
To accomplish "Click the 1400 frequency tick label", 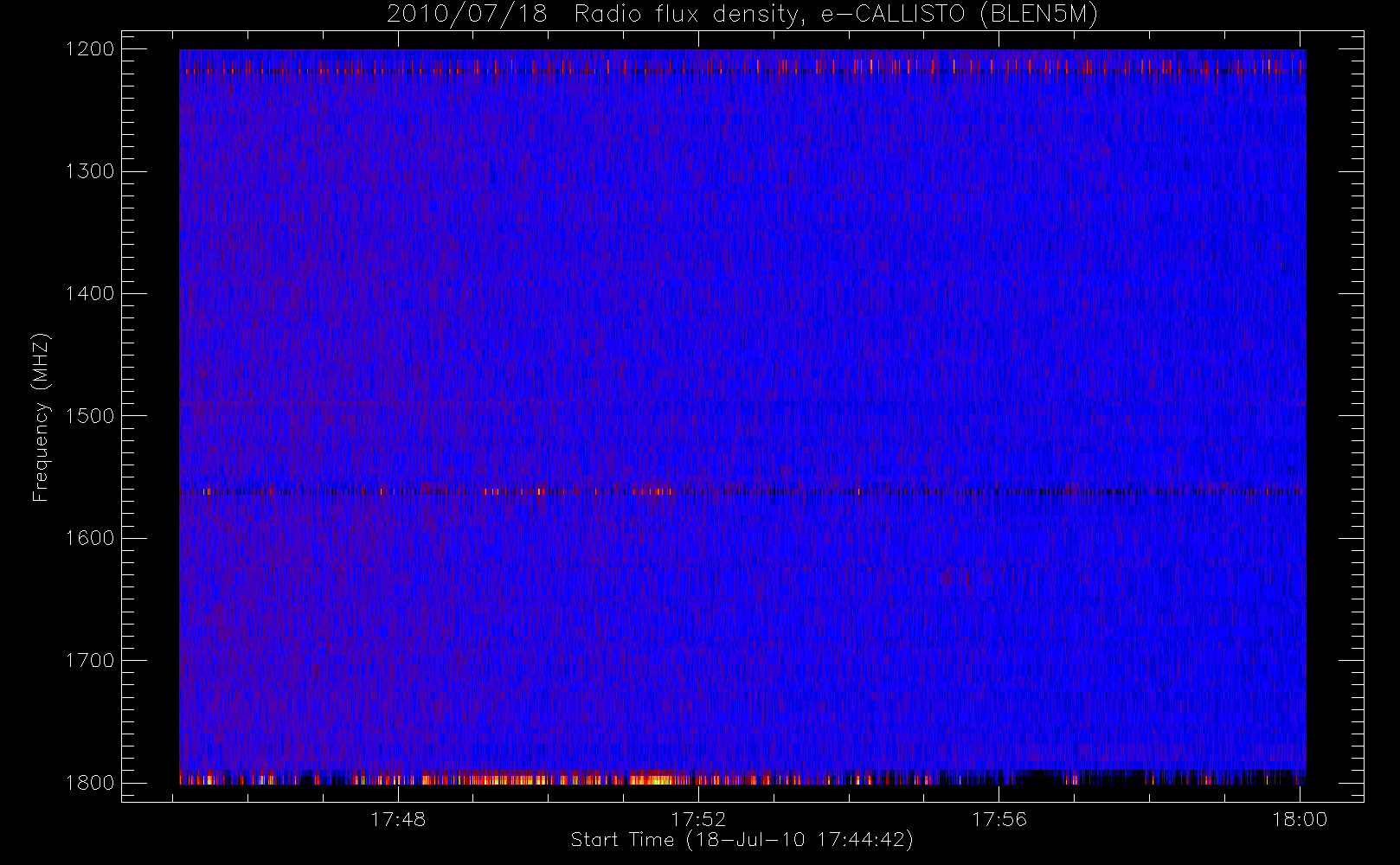I will pyautogui.click(x=90, y=294).
